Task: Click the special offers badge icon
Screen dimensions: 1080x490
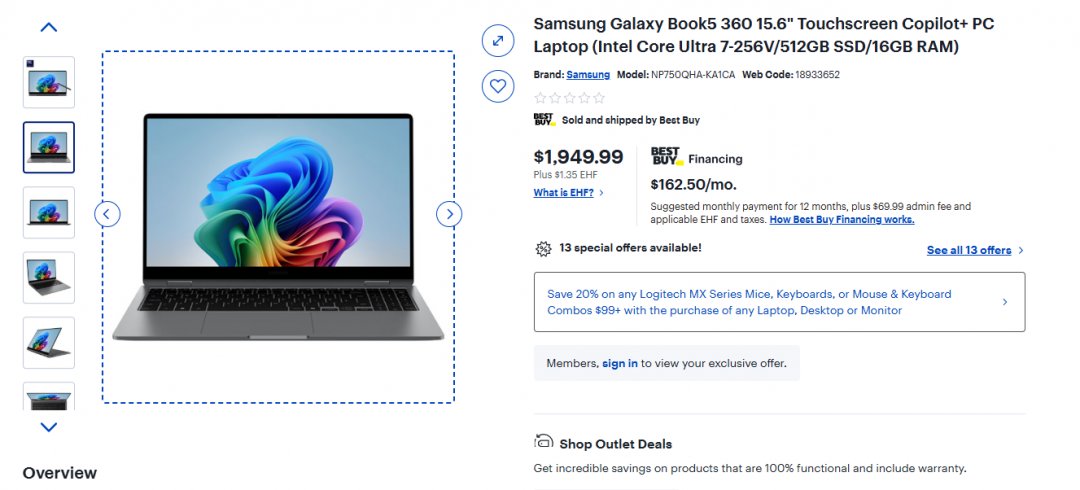Action: [x=543, y=248]
